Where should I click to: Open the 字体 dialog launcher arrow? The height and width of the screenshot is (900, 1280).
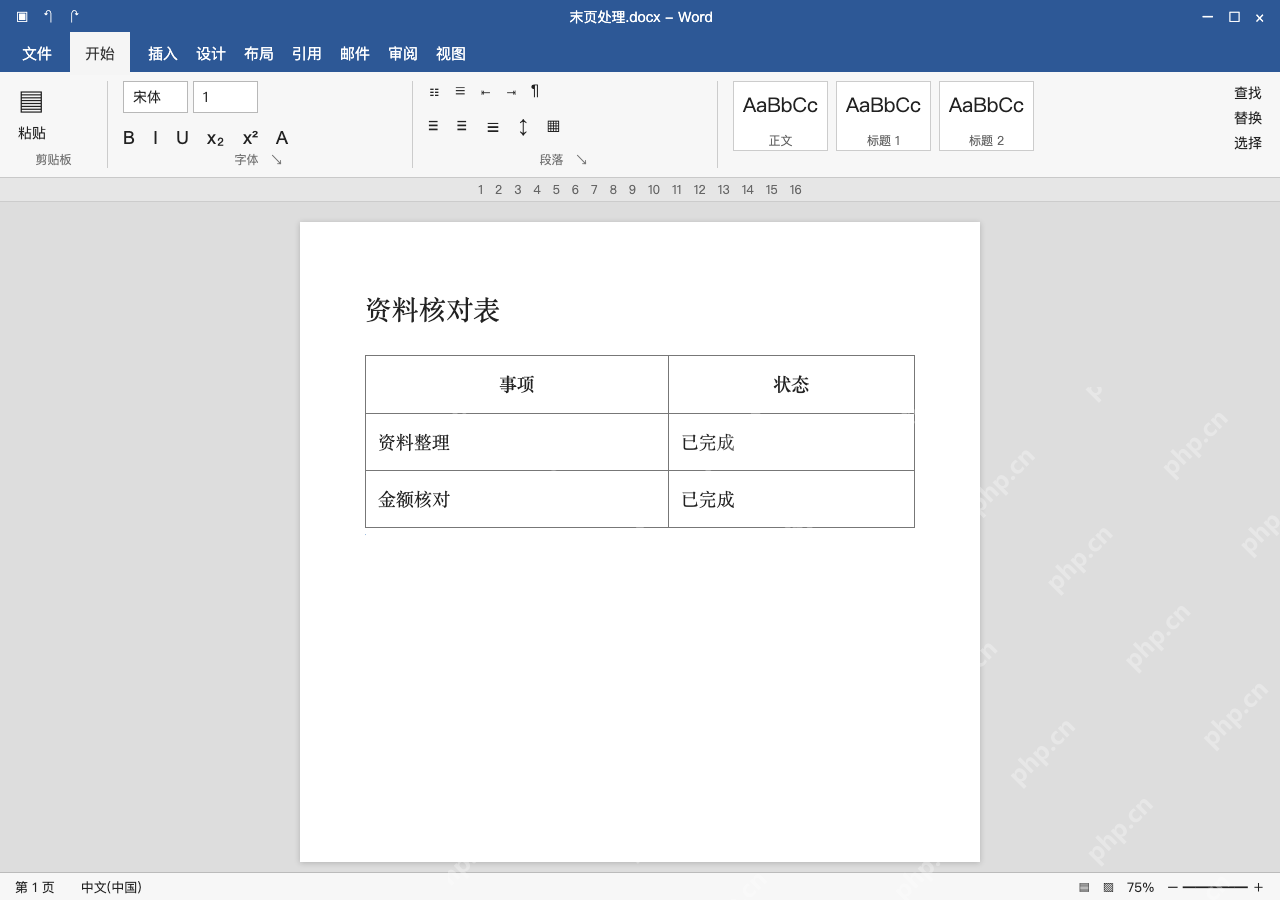[277, 160]
